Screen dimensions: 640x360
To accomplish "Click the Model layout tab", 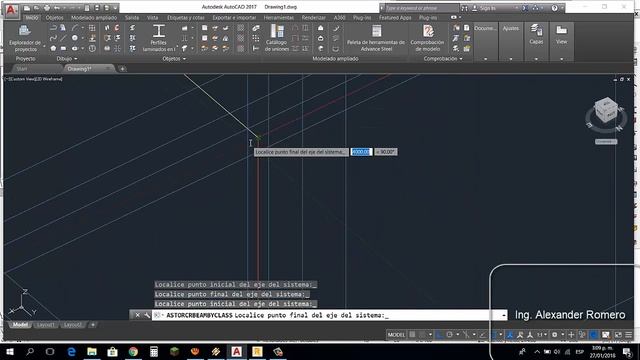I will tap(20, 325).
